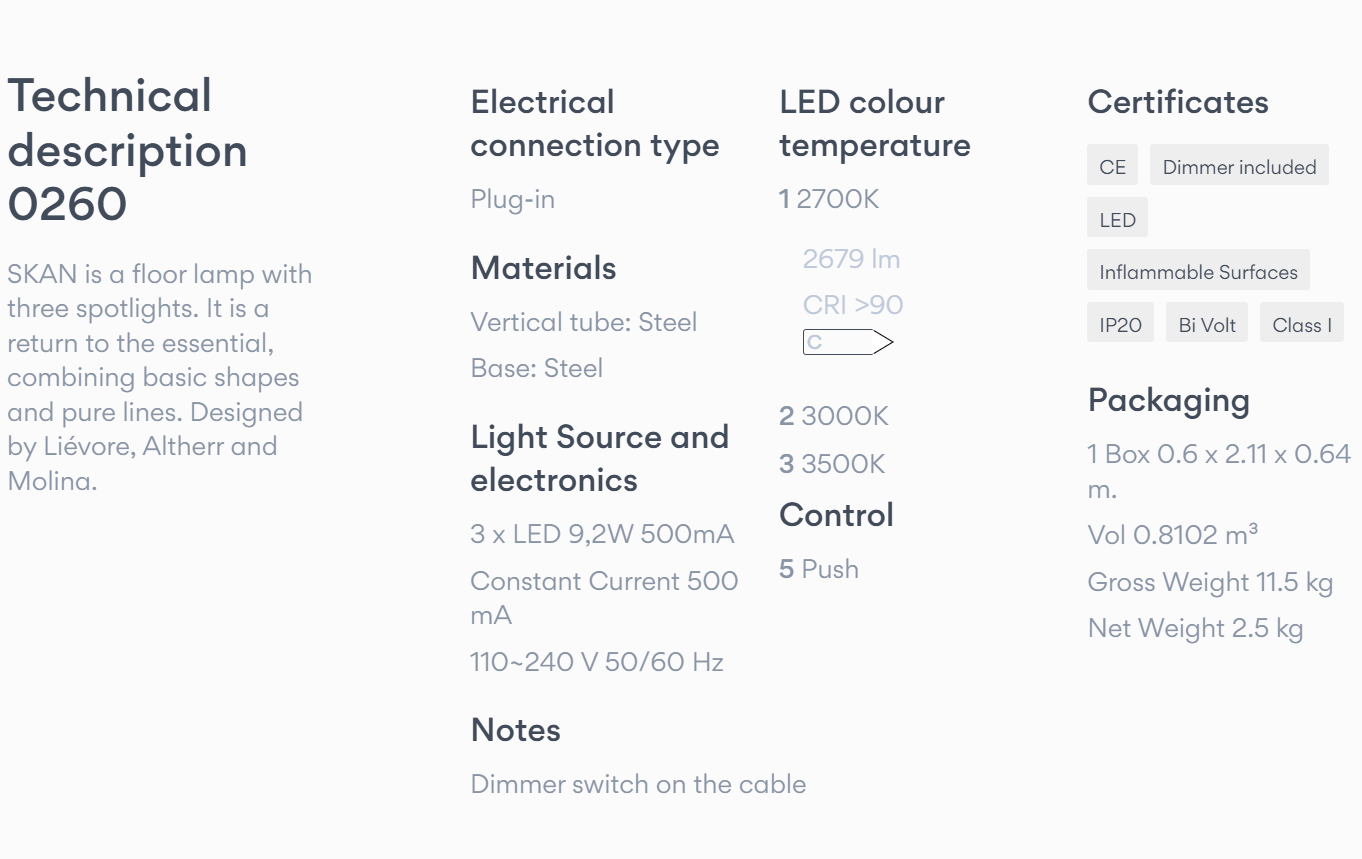Click the Packaging section heading

(1169, 400)
